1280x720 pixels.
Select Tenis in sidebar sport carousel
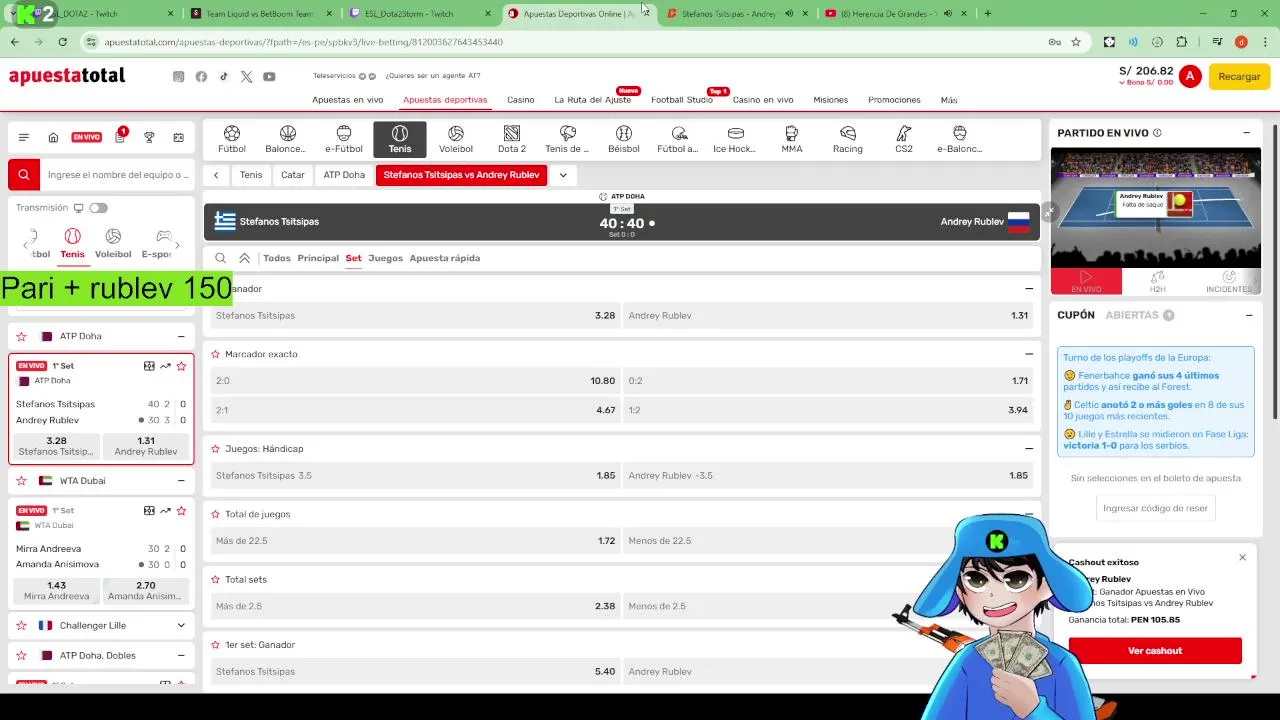[73, 243]
